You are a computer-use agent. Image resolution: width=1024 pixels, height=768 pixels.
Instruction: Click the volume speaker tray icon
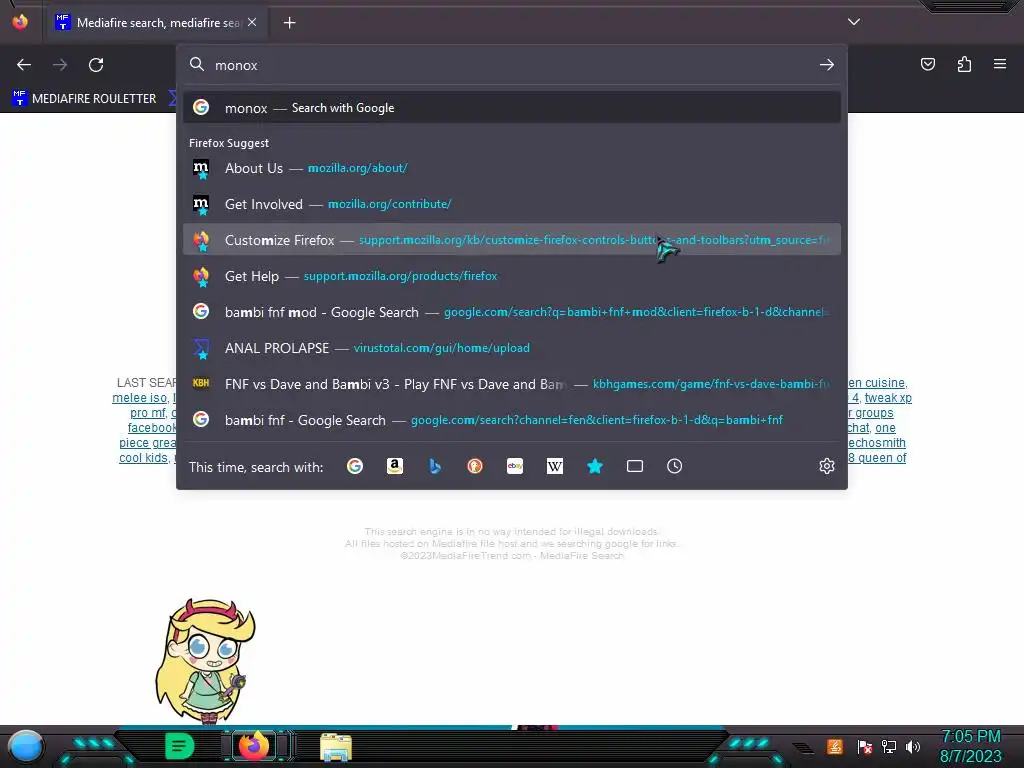[913, 746]
